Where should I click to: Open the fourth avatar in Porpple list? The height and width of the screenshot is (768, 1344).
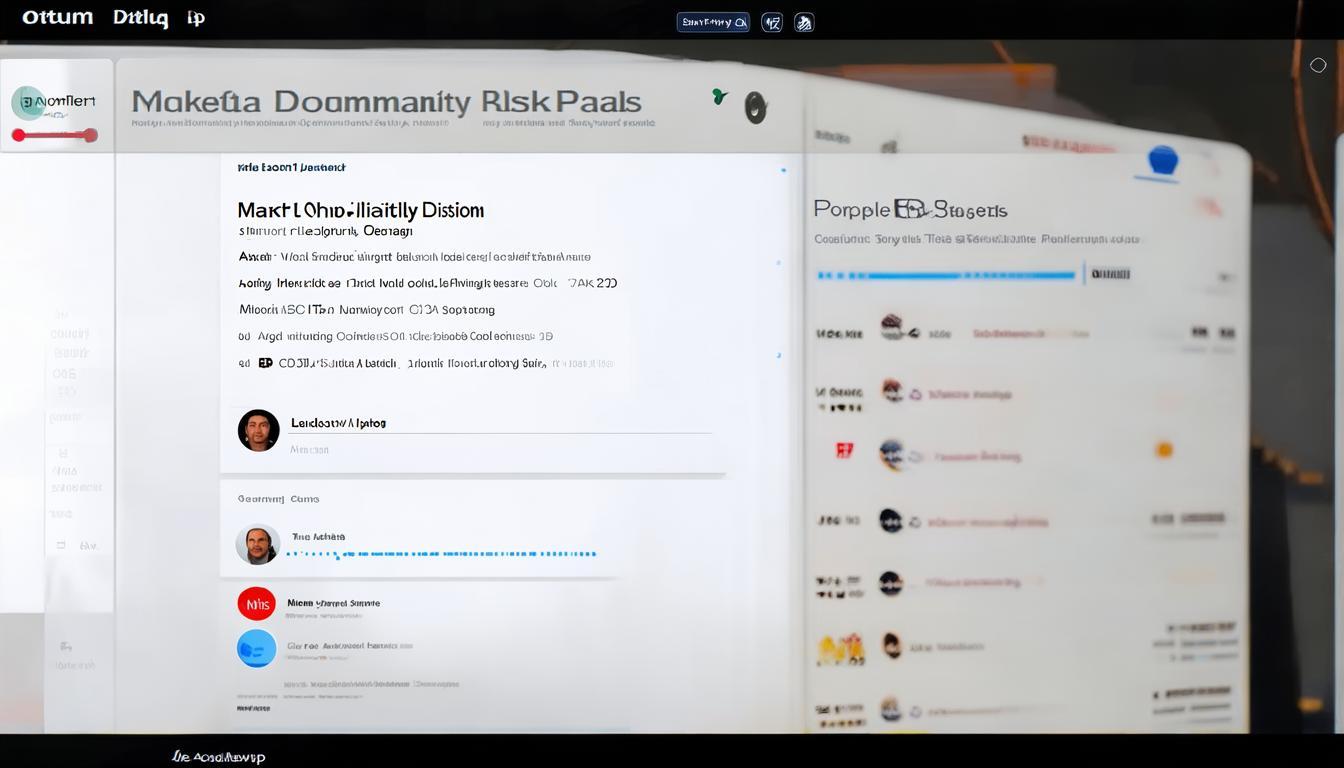[x=890, y=520]
